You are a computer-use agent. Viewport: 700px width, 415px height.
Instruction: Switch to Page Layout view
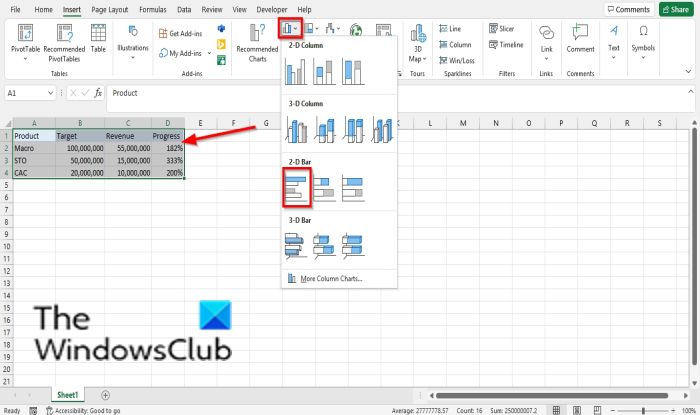(577, 411)
